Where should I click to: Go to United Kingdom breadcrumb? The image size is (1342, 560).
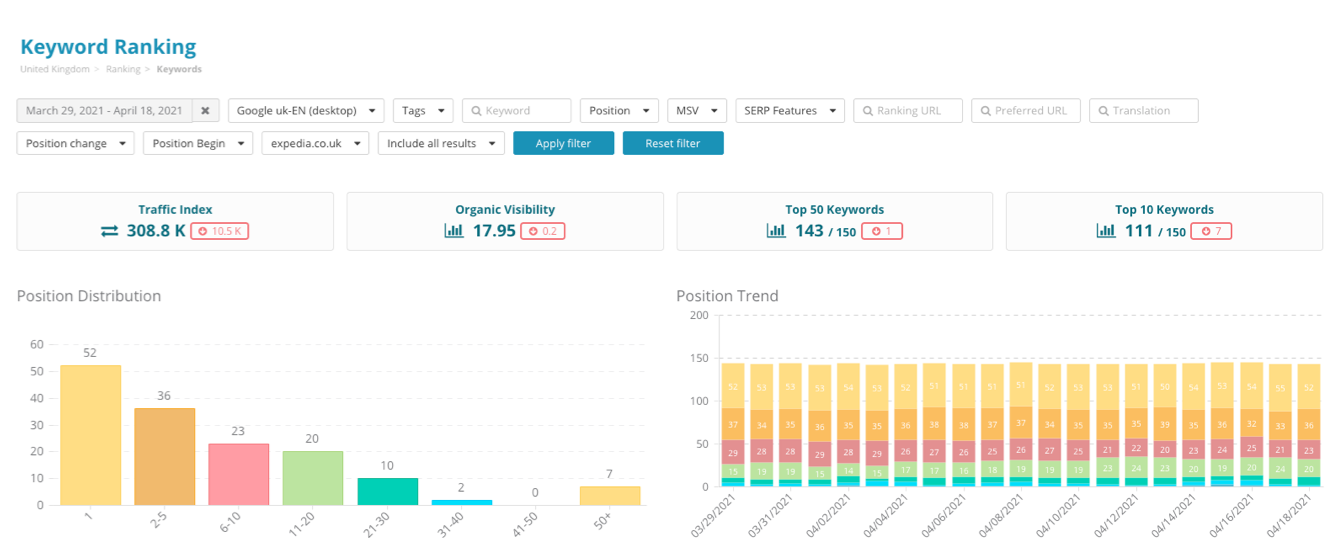point(55,69)
